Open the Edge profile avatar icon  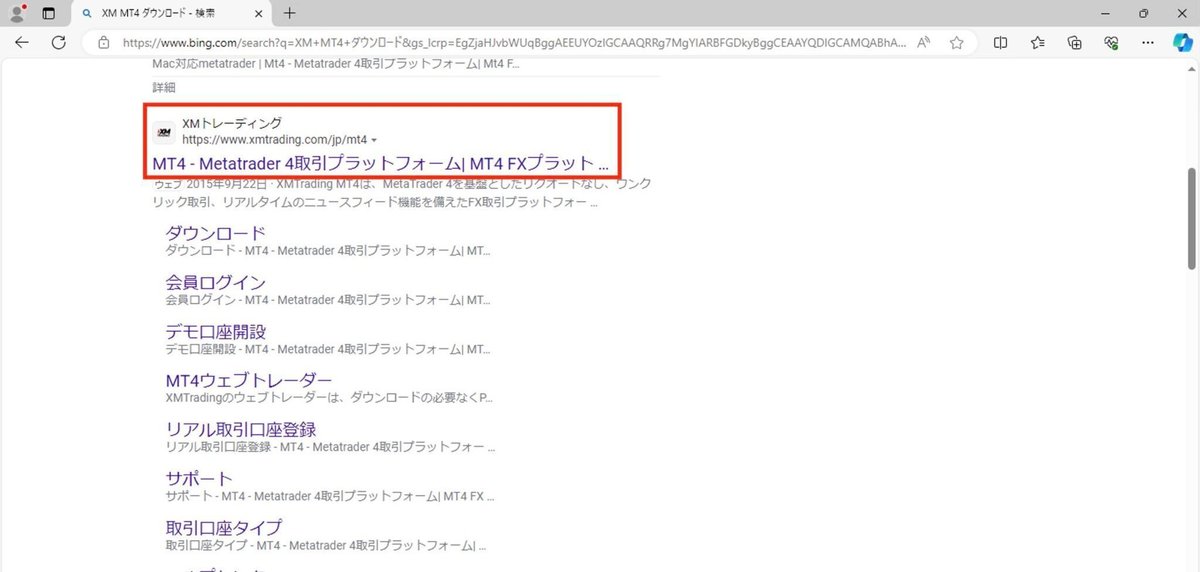(x=17, y=13)
